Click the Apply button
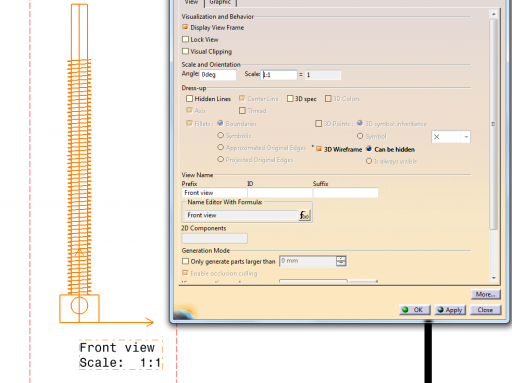This screenshot has height=383, width=512. [450, 310]
